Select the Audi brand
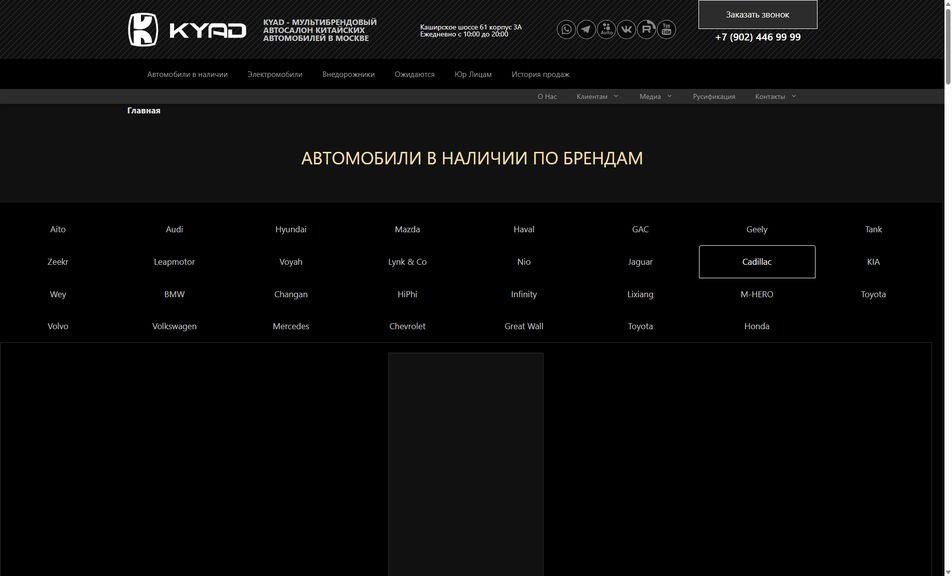This screenshot has height=576, width=952. click(174, 229)
